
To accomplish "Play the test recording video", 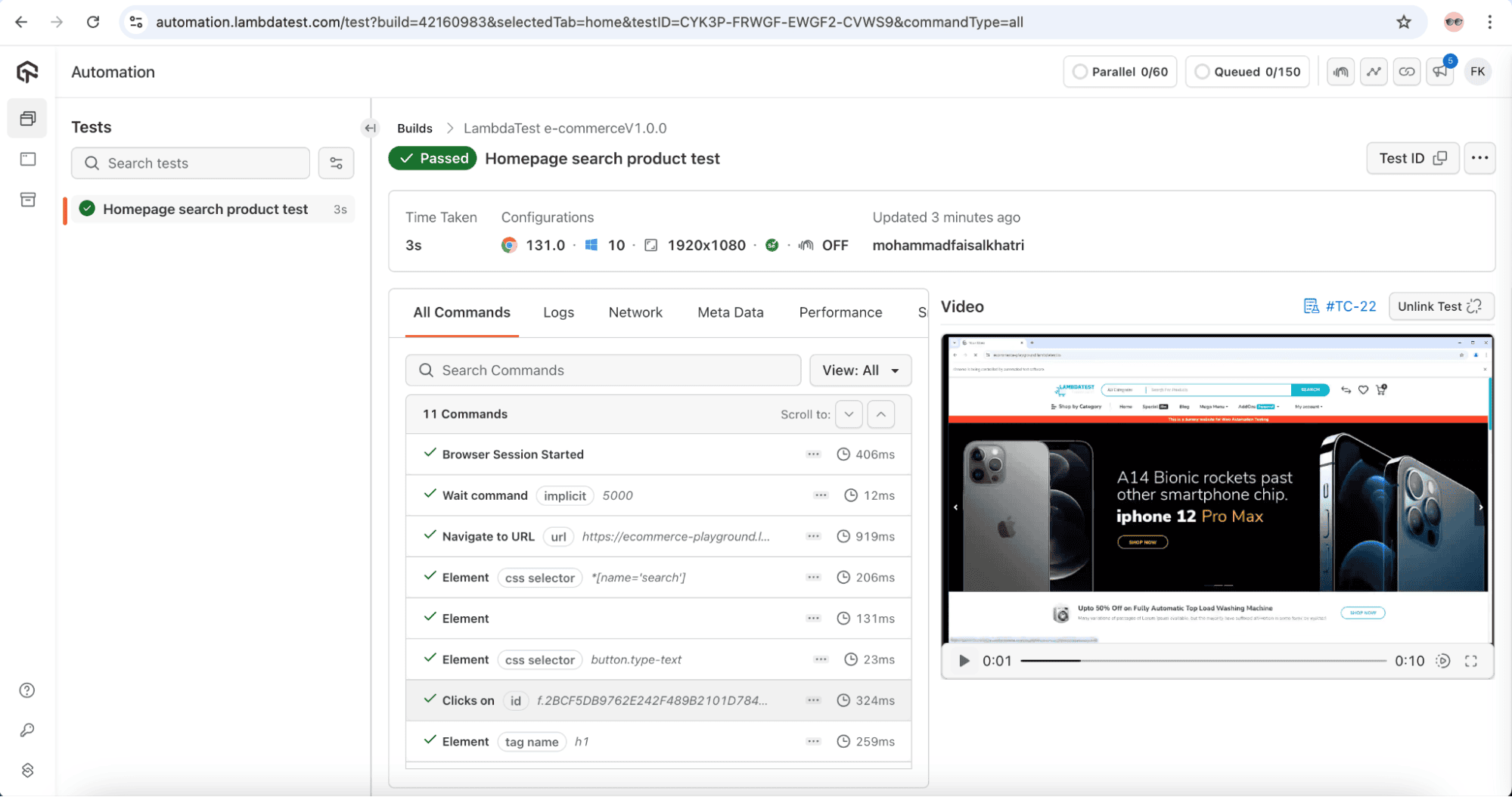I will click(x=964, y=661).
